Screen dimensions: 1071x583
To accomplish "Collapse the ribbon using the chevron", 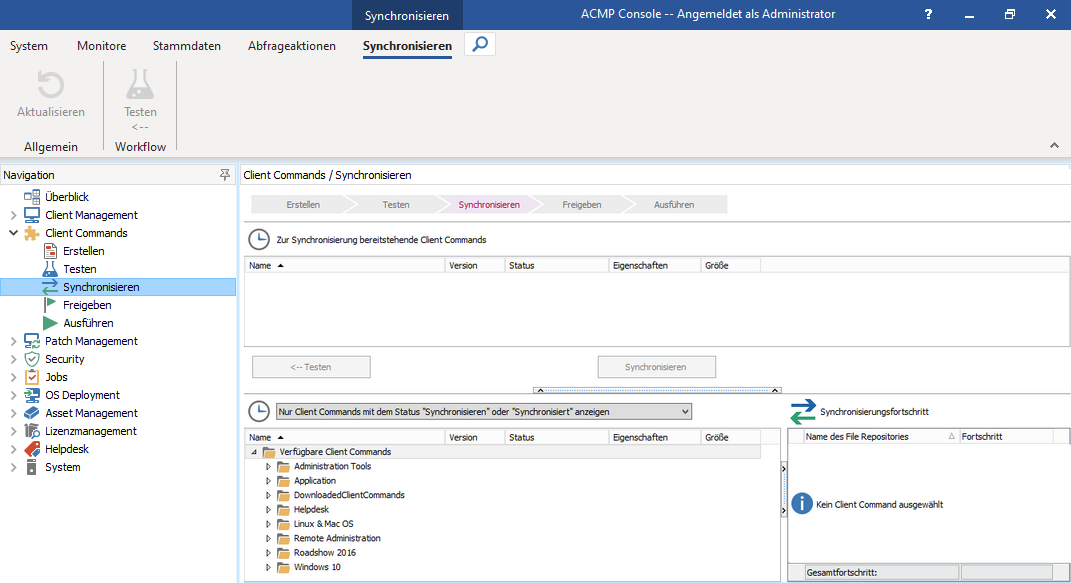I will coord(1053,144).
